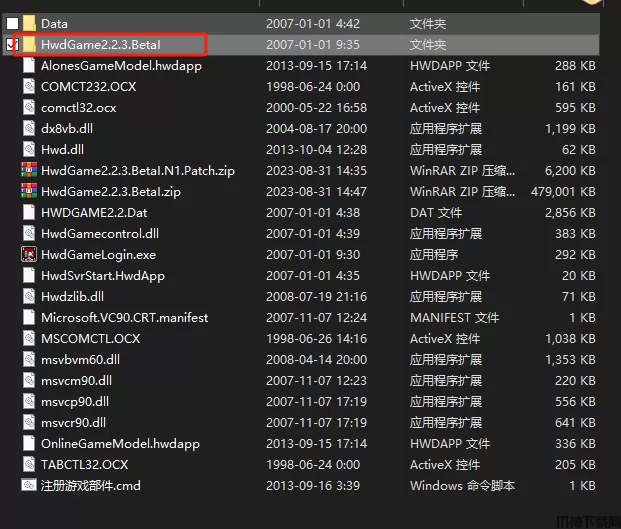This screenshot has width=621, height=529.
Task: Select the HwdGame2.2.3.BetaI folder name
Action: [101, 45]
